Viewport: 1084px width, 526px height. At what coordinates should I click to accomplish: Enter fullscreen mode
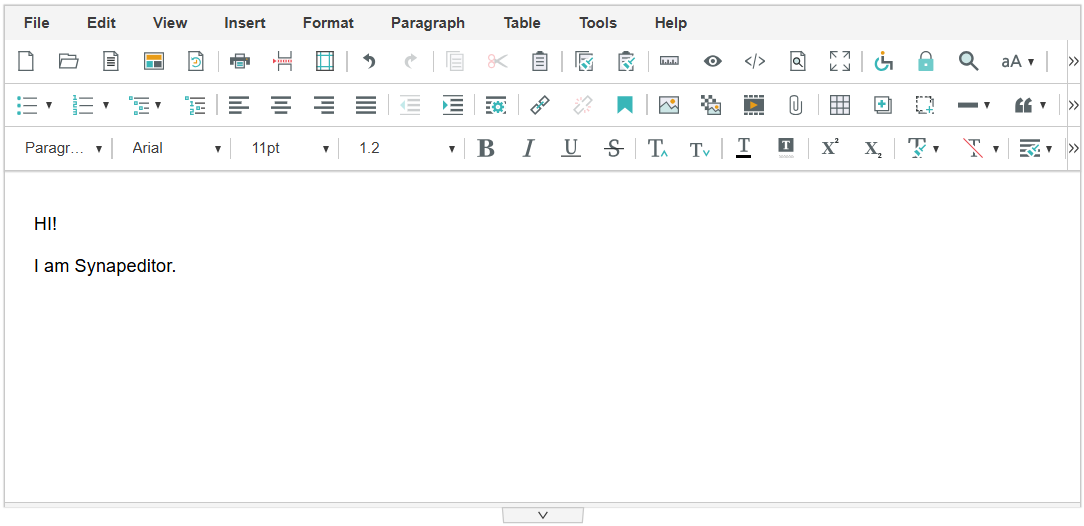840,62
